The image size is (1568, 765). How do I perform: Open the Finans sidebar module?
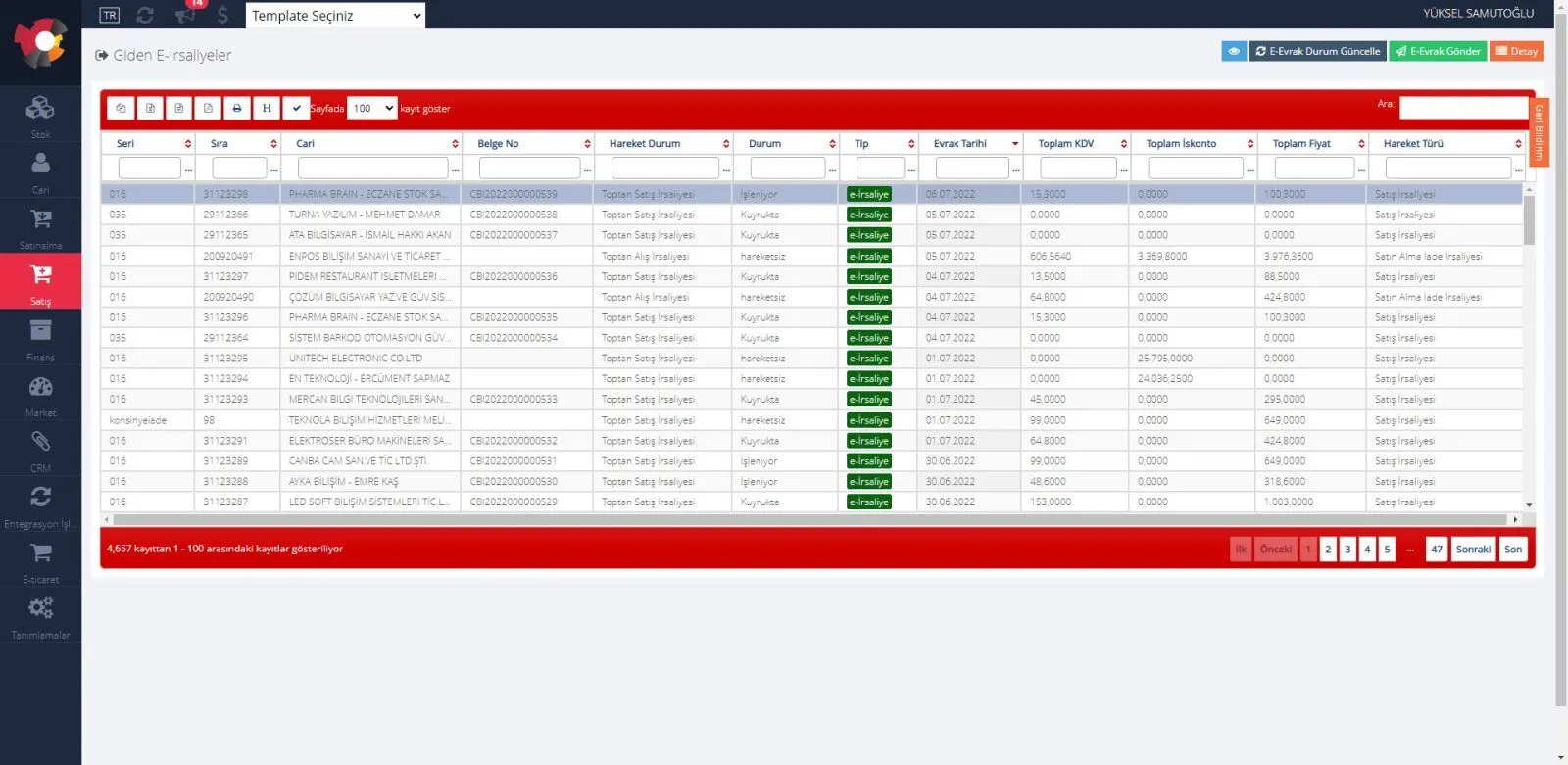pyautogui.click(x=40, y=339)
